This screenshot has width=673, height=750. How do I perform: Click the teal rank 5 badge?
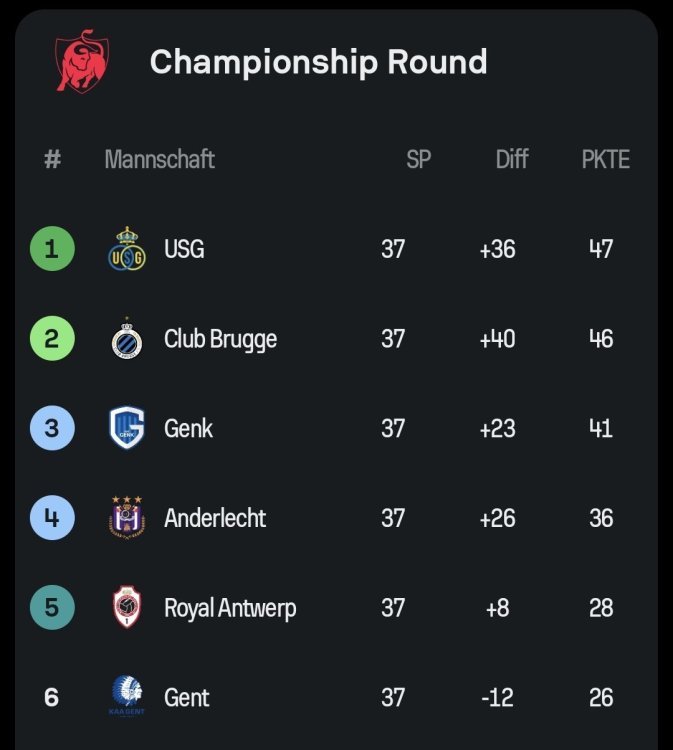pos(52,608)
